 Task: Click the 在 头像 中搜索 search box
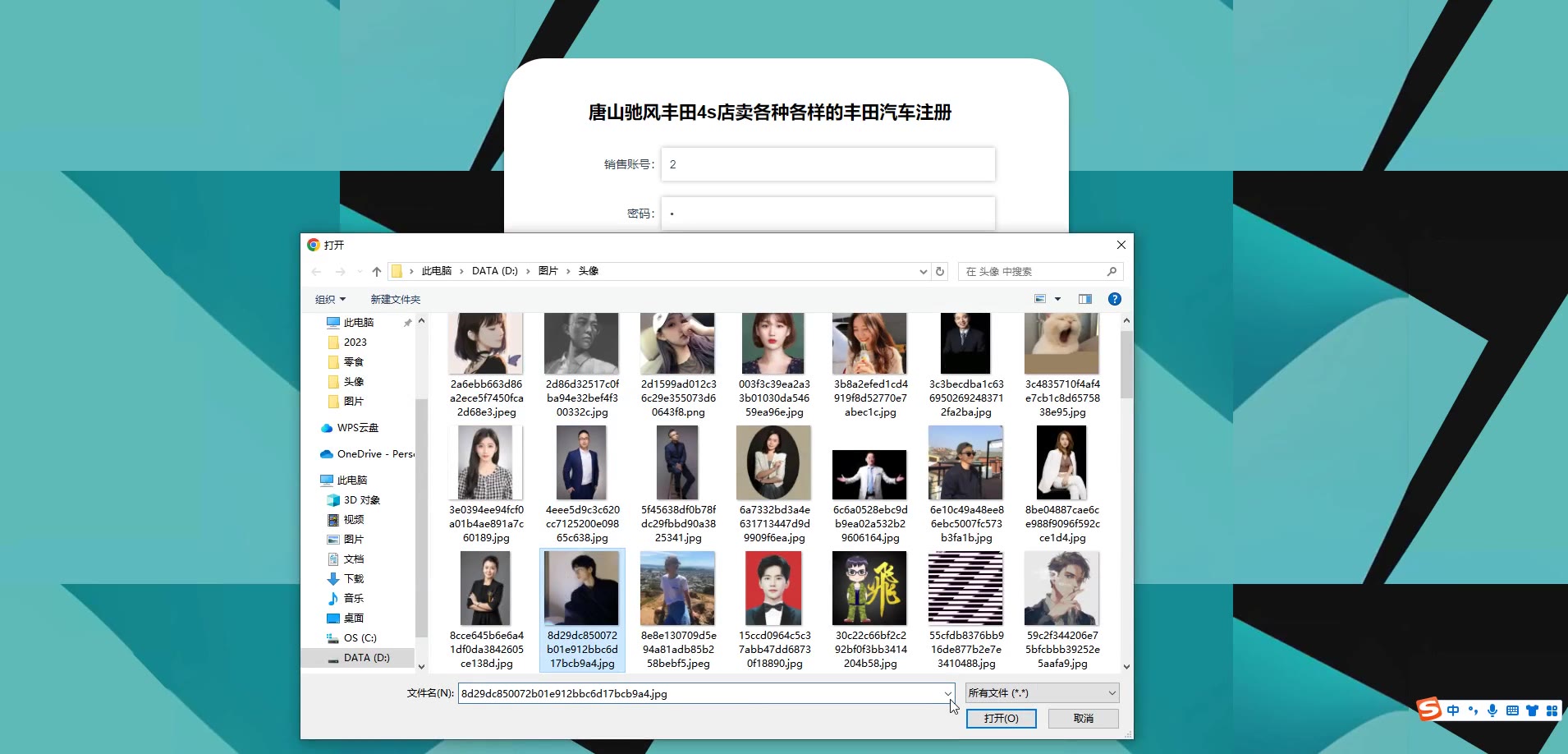pyautogui.click(x=1032, y=271)
